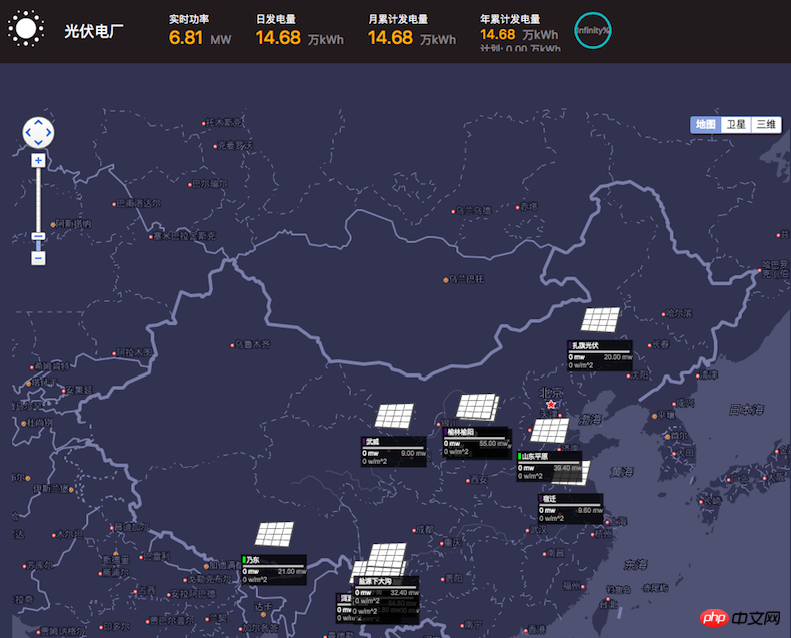Click the 21.00 mw capacity on 乃东
The image size is (791, 638).
coord(292,571)
